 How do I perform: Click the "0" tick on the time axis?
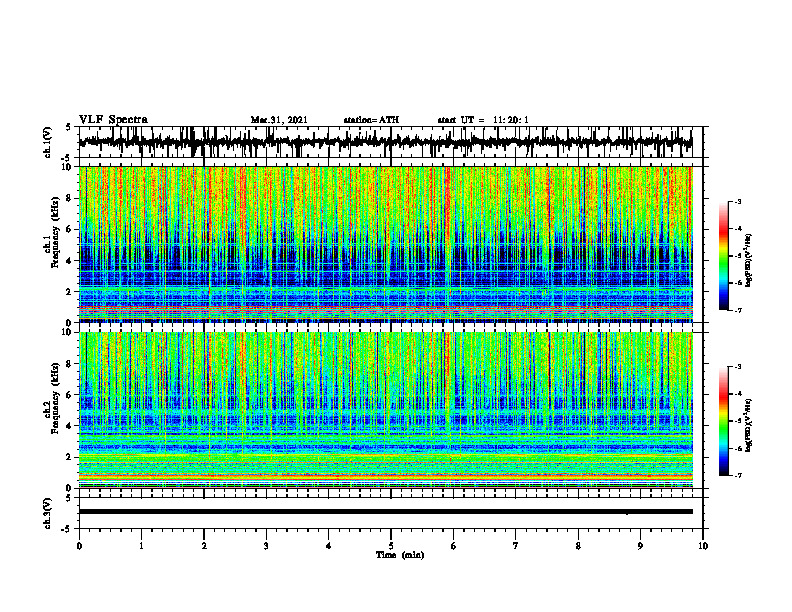pyautogui.click(x=79, y=546)
